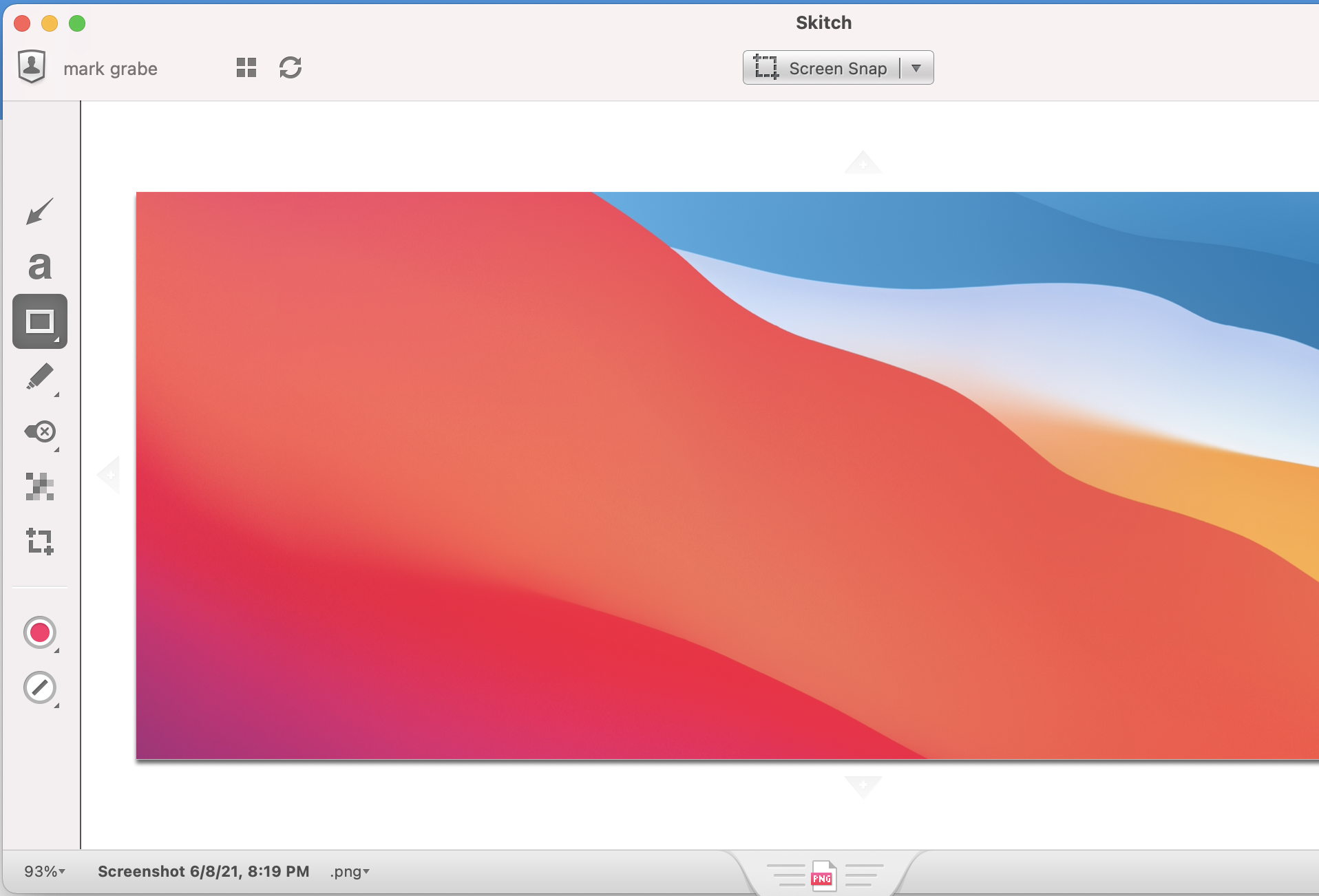
Task: Select the Stamp tool
Action: (40, 432)
